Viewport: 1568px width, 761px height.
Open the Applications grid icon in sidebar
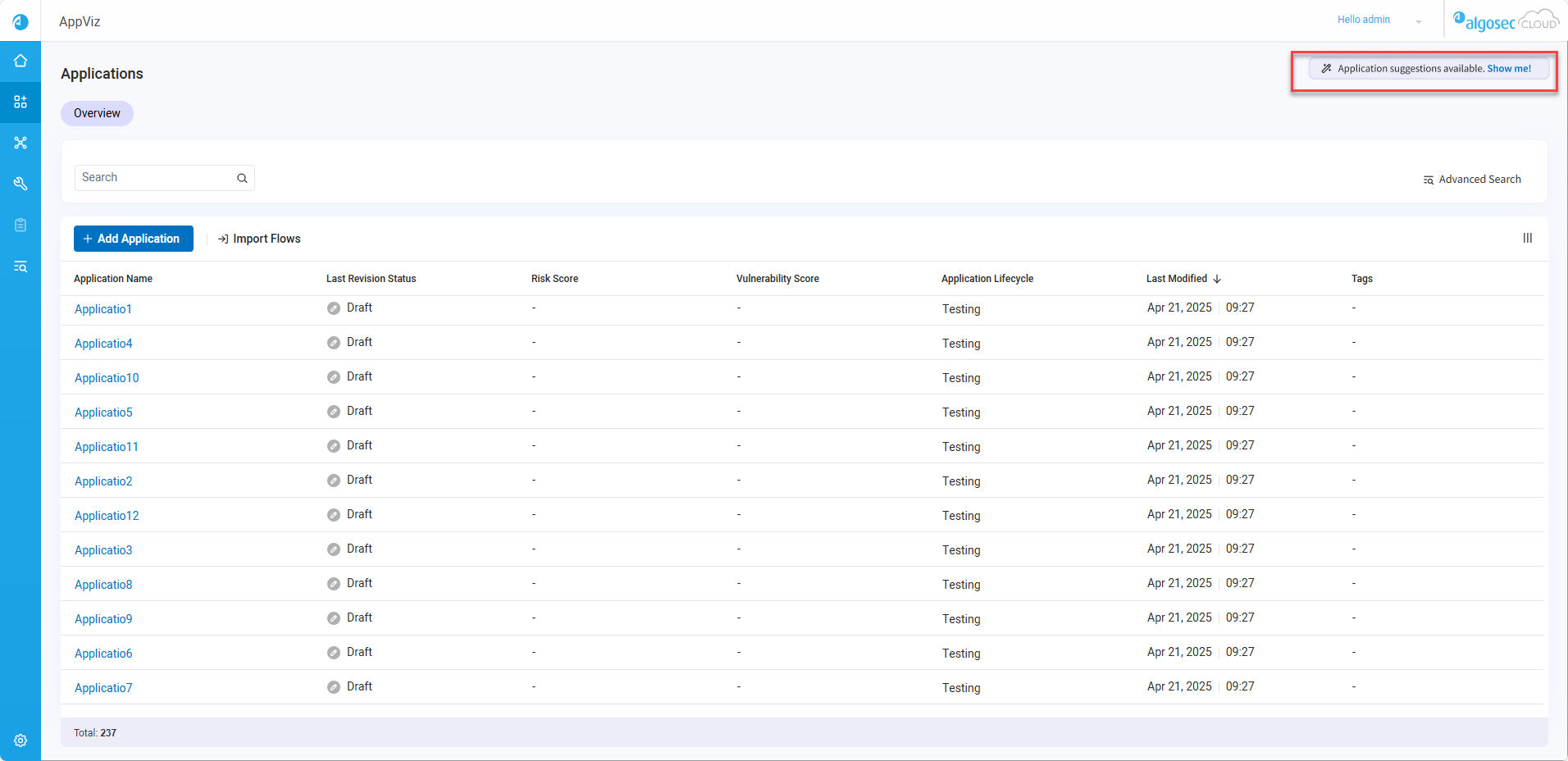pyautogui.click(x=21, y=103)
